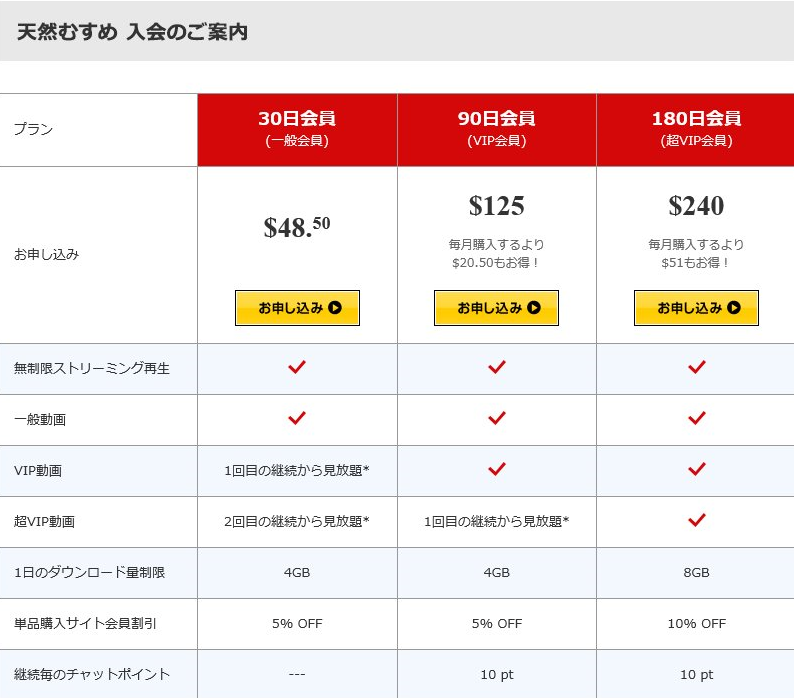This screenshot has height=698, width=798.
Task: Click the 30日会員 お申し込み button
Action: pyautogui.click(x=297, y=308)
